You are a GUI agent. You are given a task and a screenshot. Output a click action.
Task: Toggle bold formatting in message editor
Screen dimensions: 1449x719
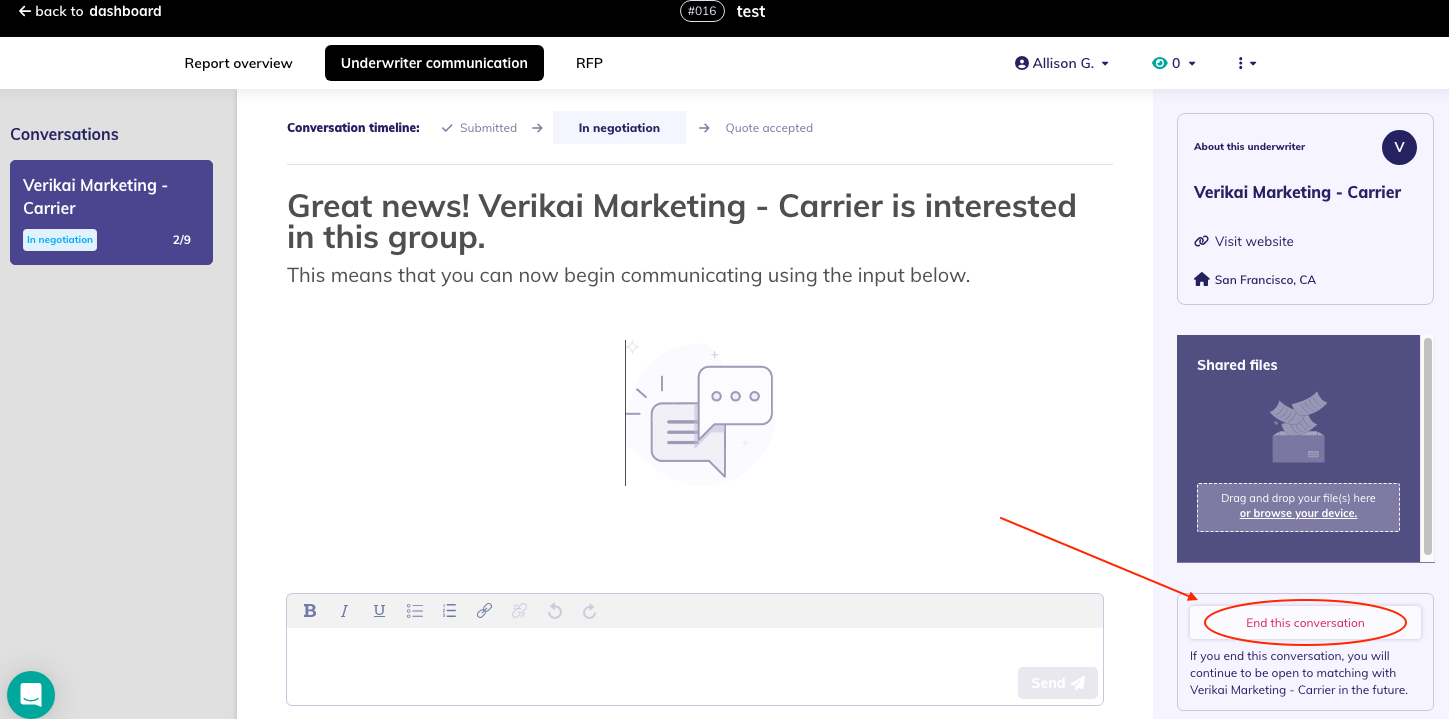click(x=310, y=611)
